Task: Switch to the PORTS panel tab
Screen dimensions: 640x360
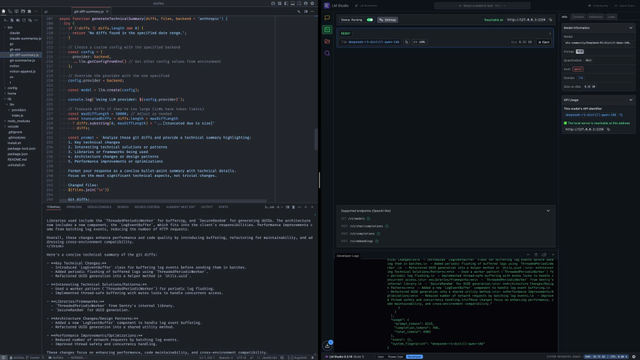Action: pyautogui.click(x=223, y=207)
